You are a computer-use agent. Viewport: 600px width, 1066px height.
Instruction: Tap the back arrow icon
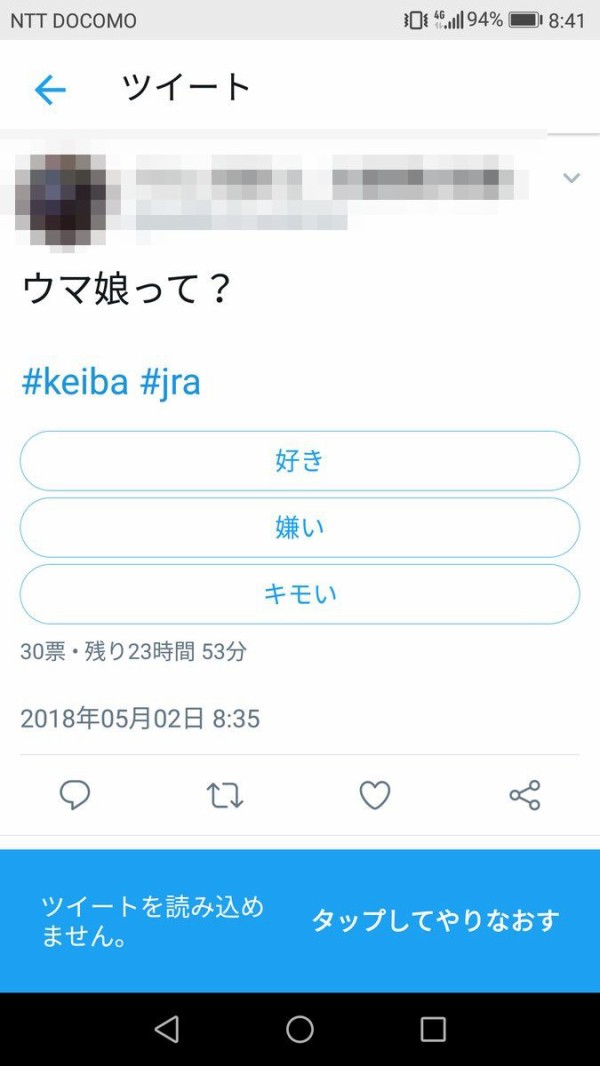[x=50, y=90]
